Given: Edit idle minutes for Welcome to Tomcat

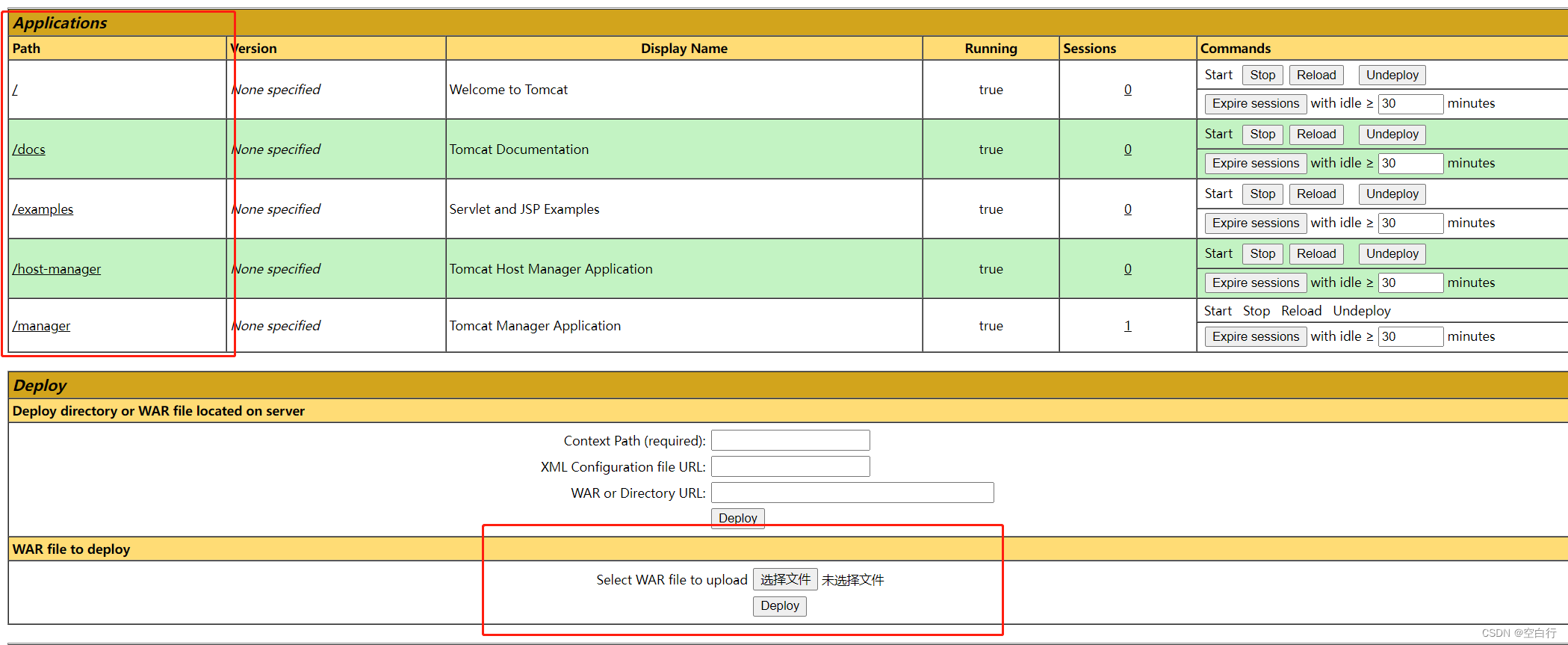Looking at the screenshot, I should (1410, 103).
